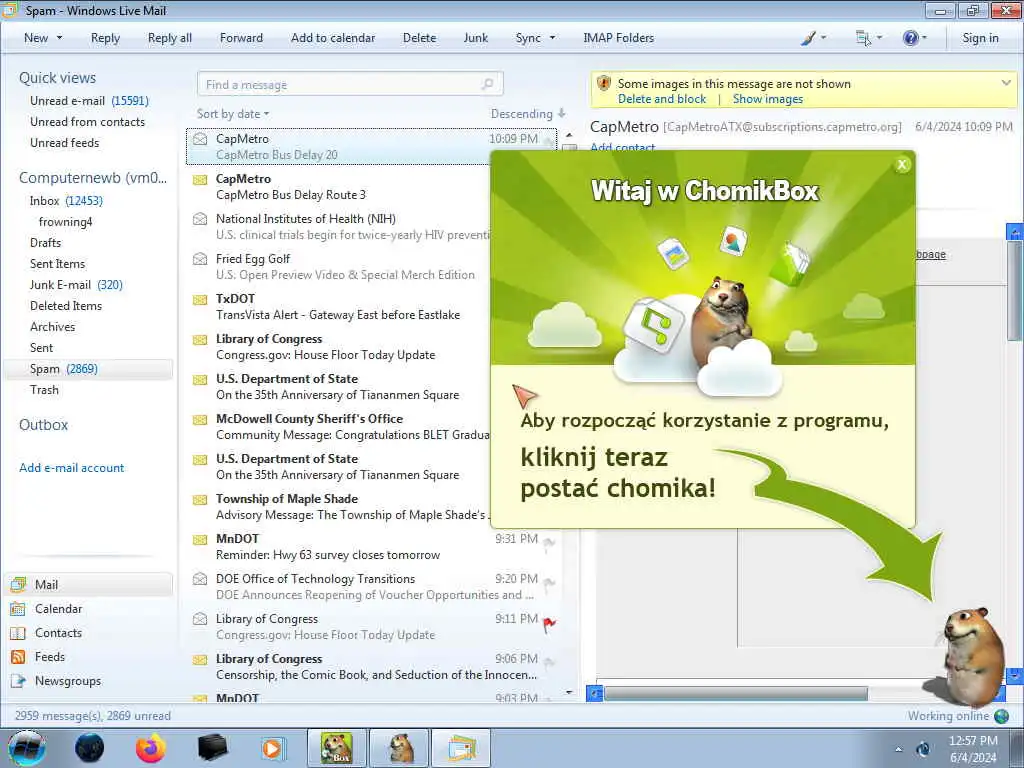Open the frowning4 subfolder
1024x768 pixels.
(65, 221)
